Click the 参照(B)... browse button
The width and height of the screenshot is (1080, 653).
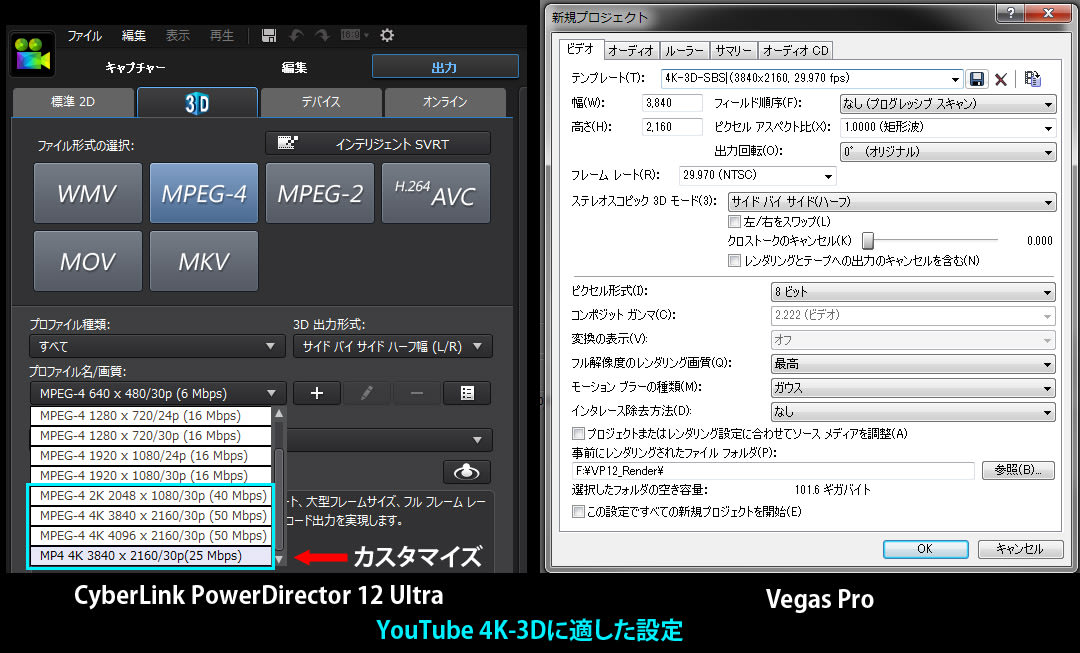point(1018,470)
